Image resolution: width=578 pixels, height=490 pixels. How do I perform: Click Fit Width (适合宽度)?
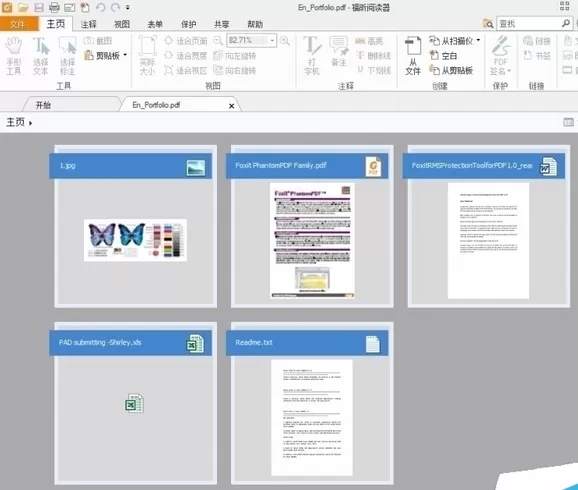tap(186, 56)
